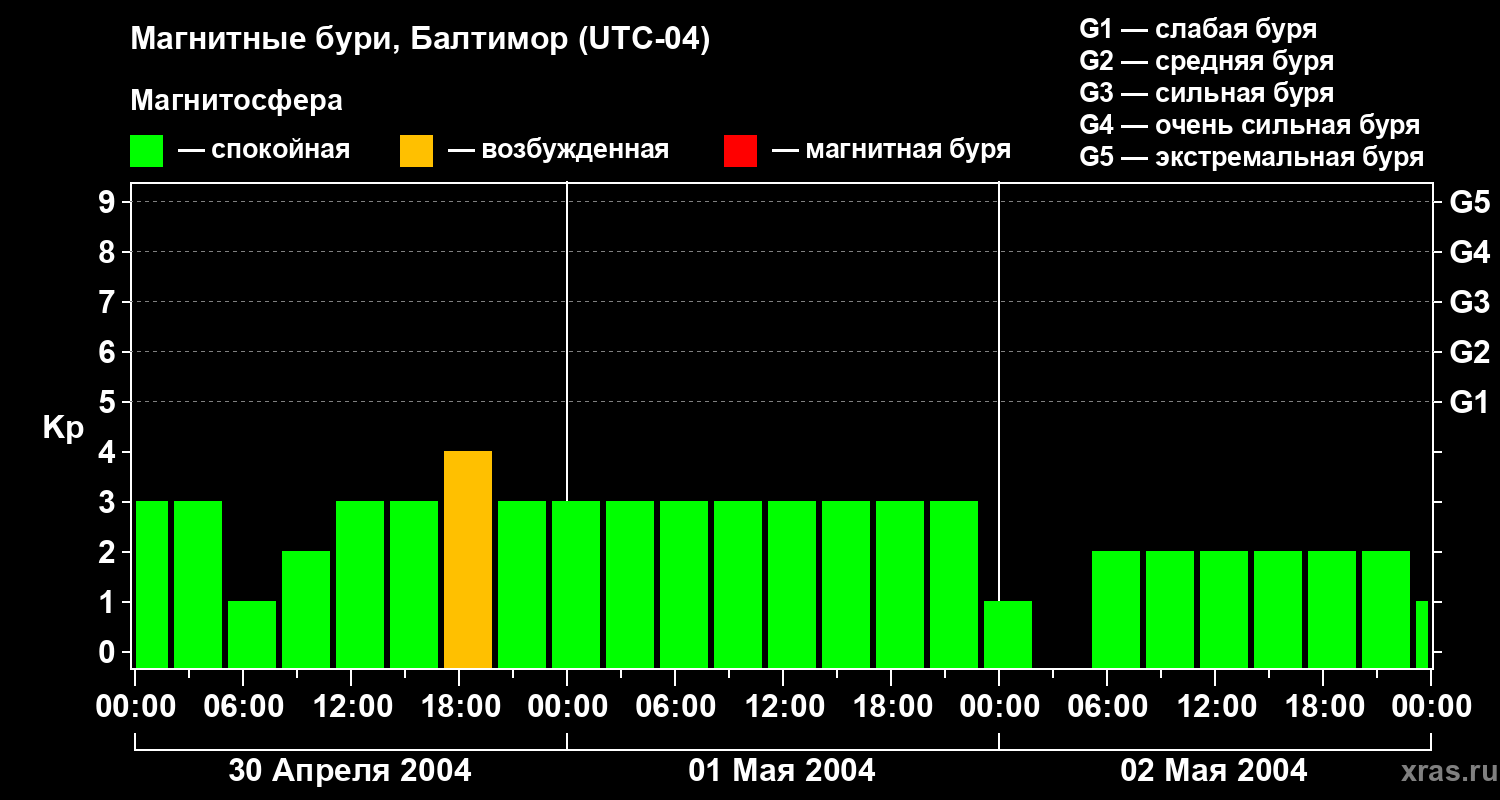
Task: Click the G1 label on the right axis
Action: (x=1470, y=402)
